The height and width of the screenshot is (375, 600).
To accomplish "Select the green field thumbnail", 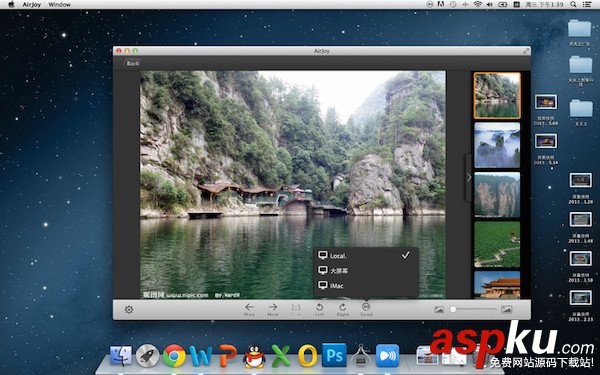I will point(497,245).
